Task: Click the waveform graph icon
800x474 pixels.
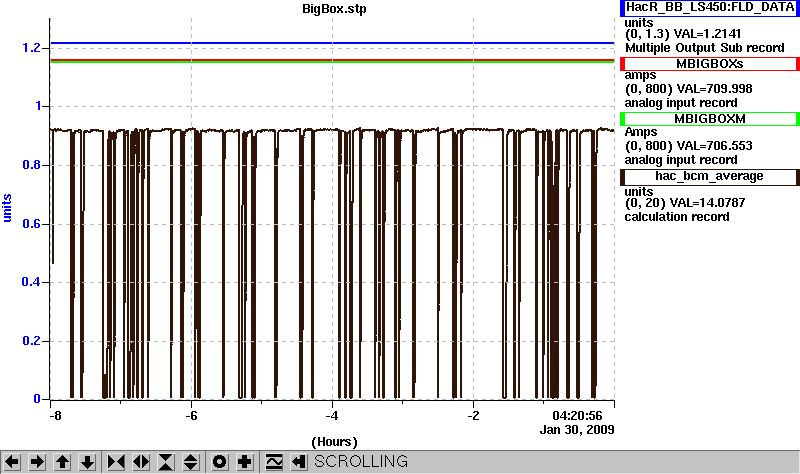Action: tap(274, 462)
